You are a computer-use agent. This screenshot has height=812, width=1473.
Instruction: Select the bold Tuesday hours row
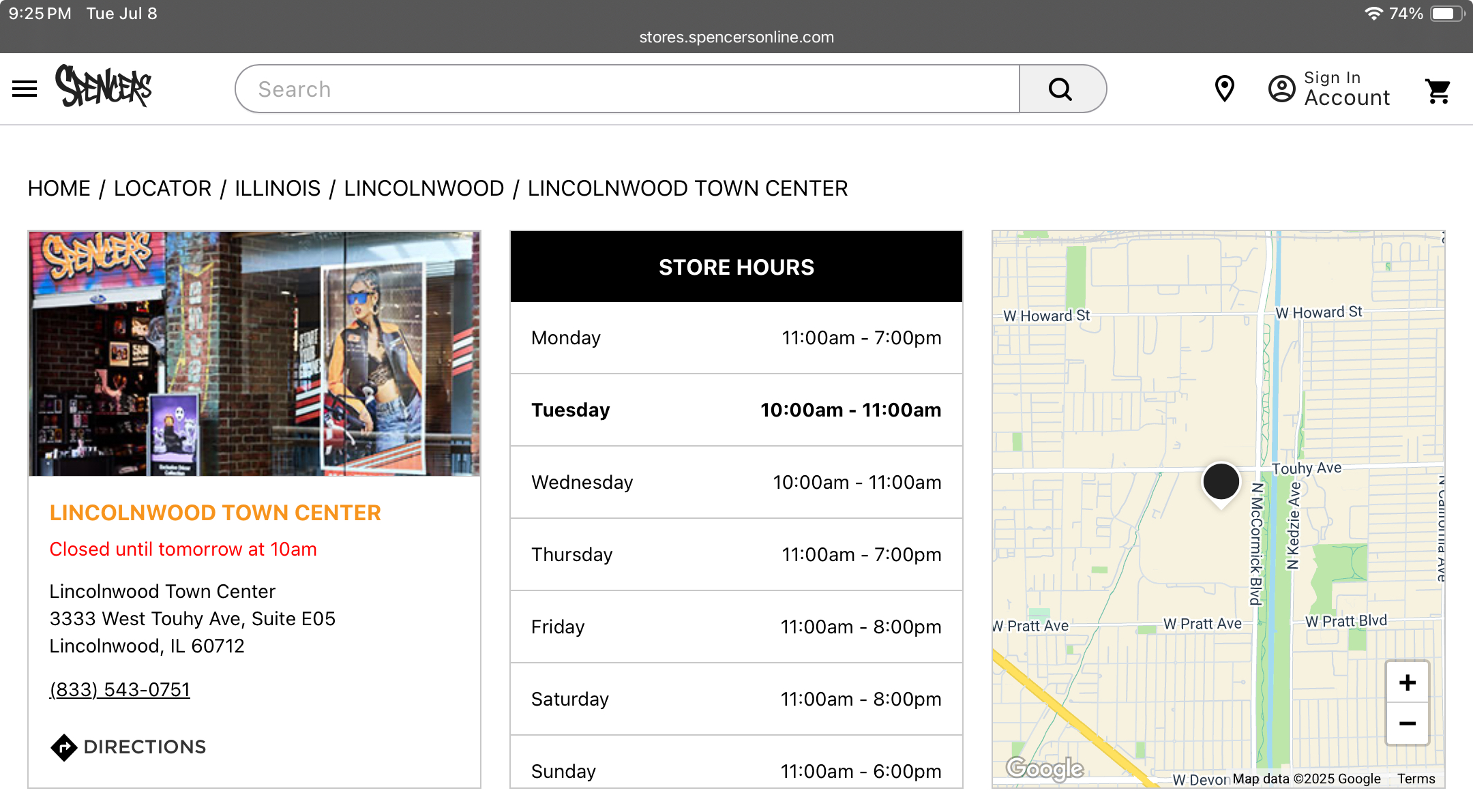click(x=736, y=410)
